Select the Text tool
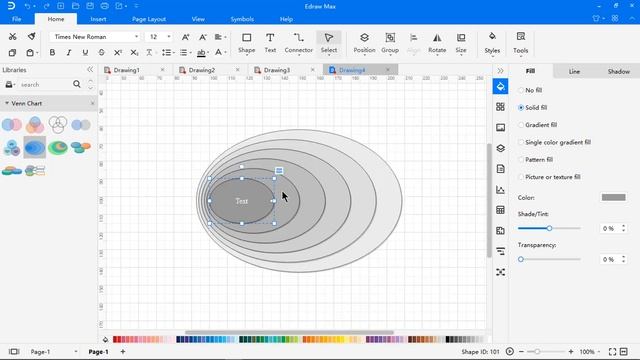 pos(270,43)
